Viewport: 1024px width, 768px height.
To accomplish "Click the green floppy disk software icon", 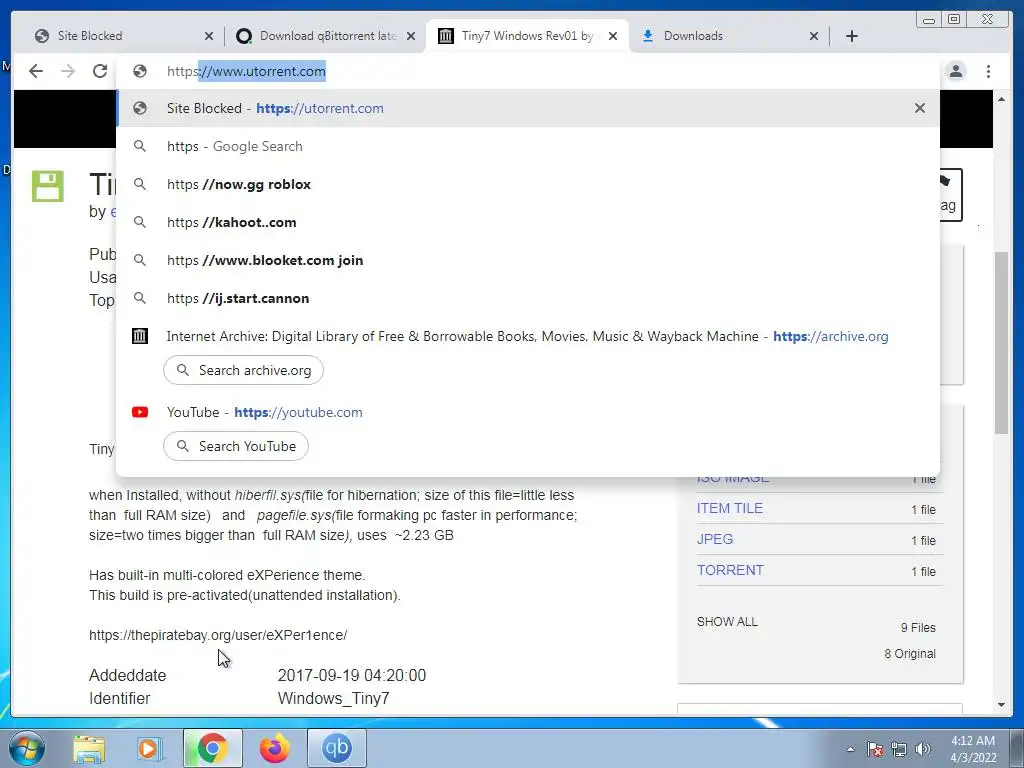I will [x=48, y=186].
